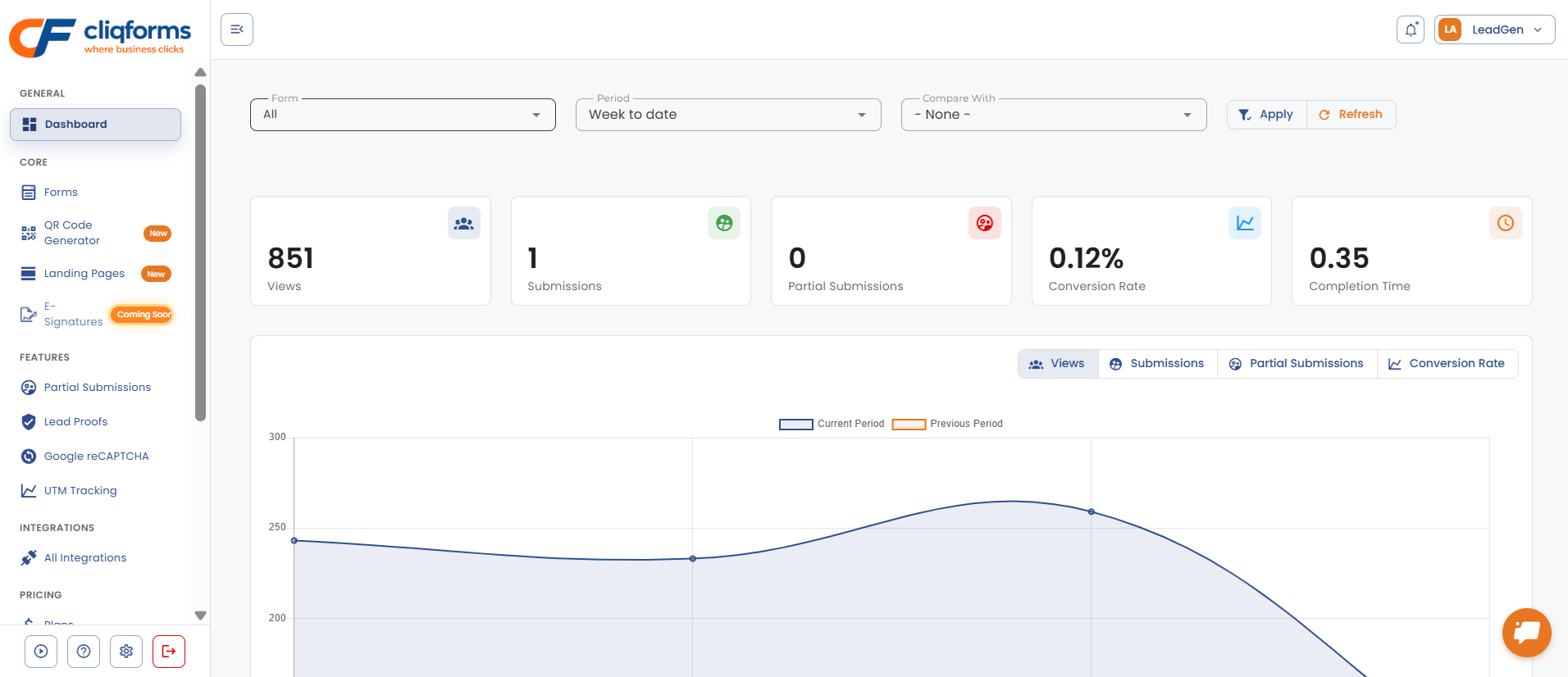Viewport: 1568px width, 677px height.
Task: Click the sidebar scrollbar down arrow
Action: coord(200,616)
